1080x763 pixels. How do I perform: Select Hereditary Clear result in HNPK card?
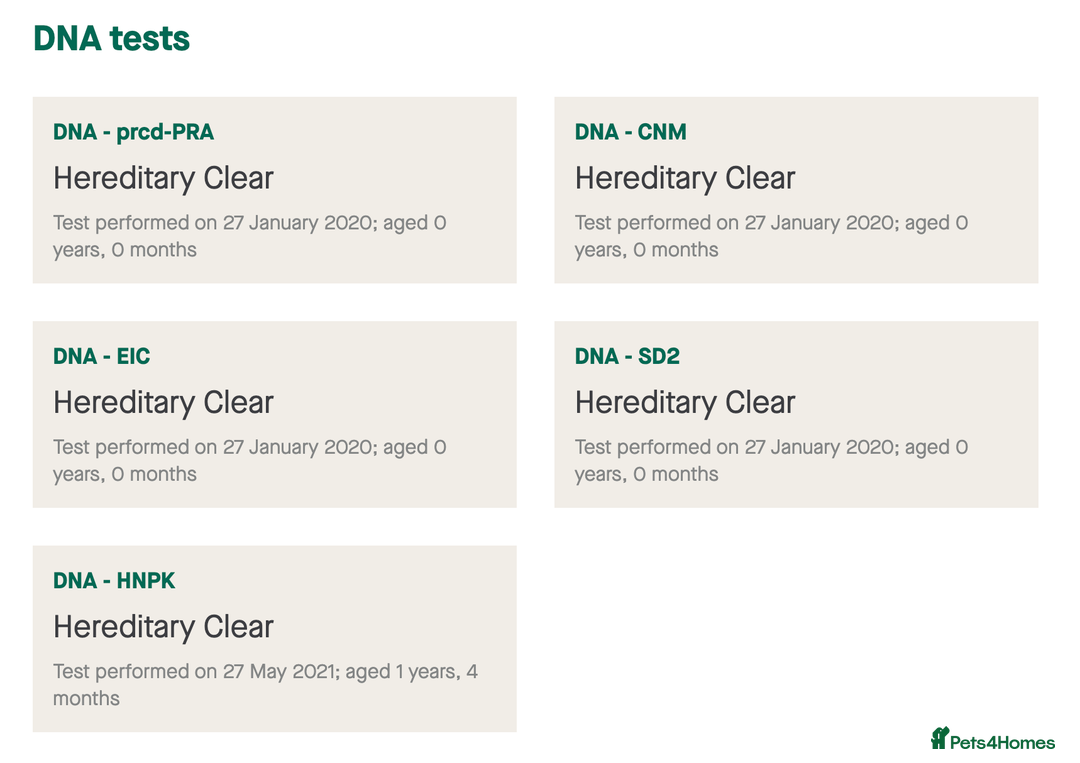[163, 627]
